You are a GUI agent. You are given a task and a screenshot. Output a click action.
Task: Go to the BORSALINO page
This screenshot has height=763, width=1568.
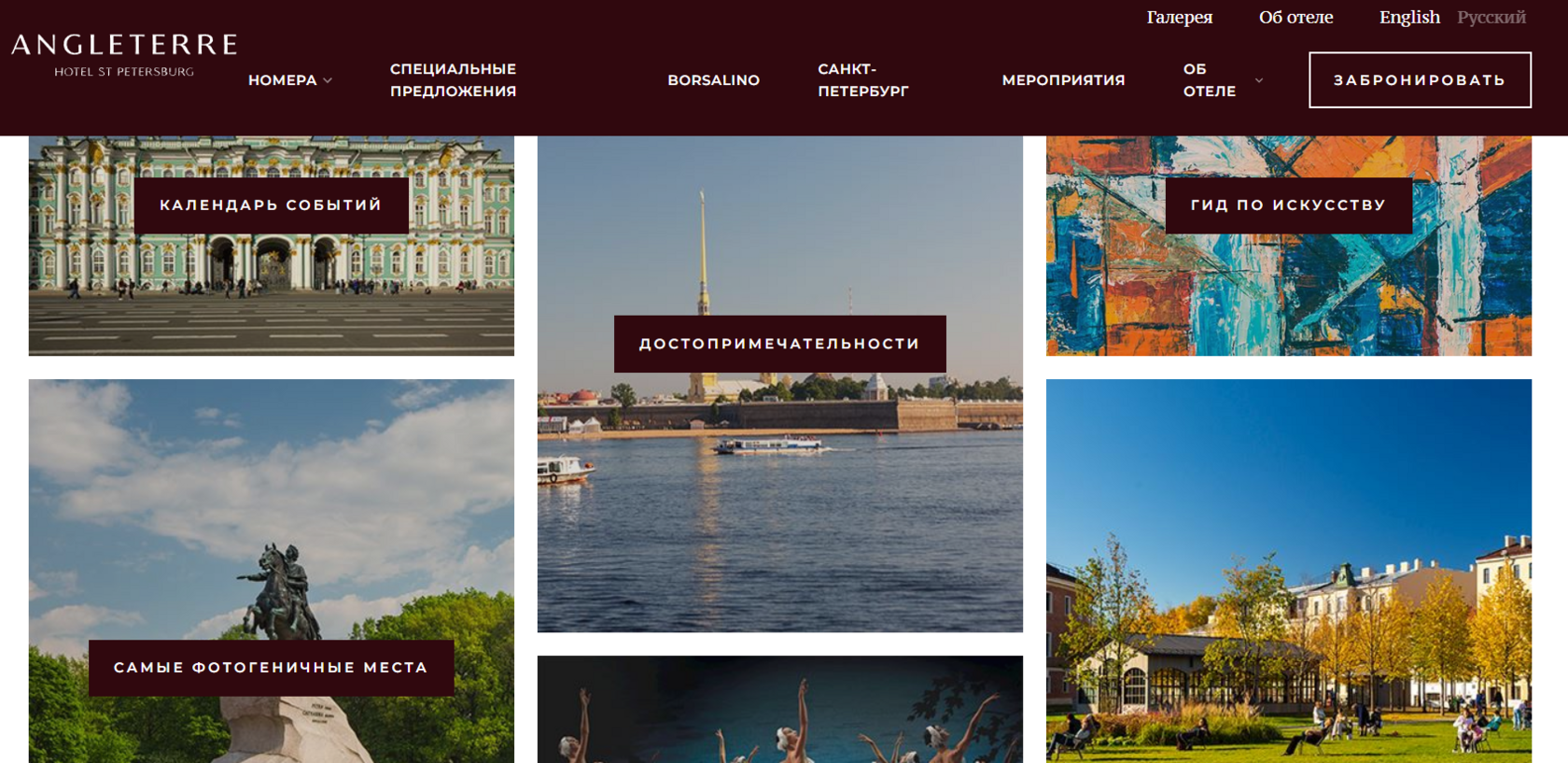click(713, 80)
